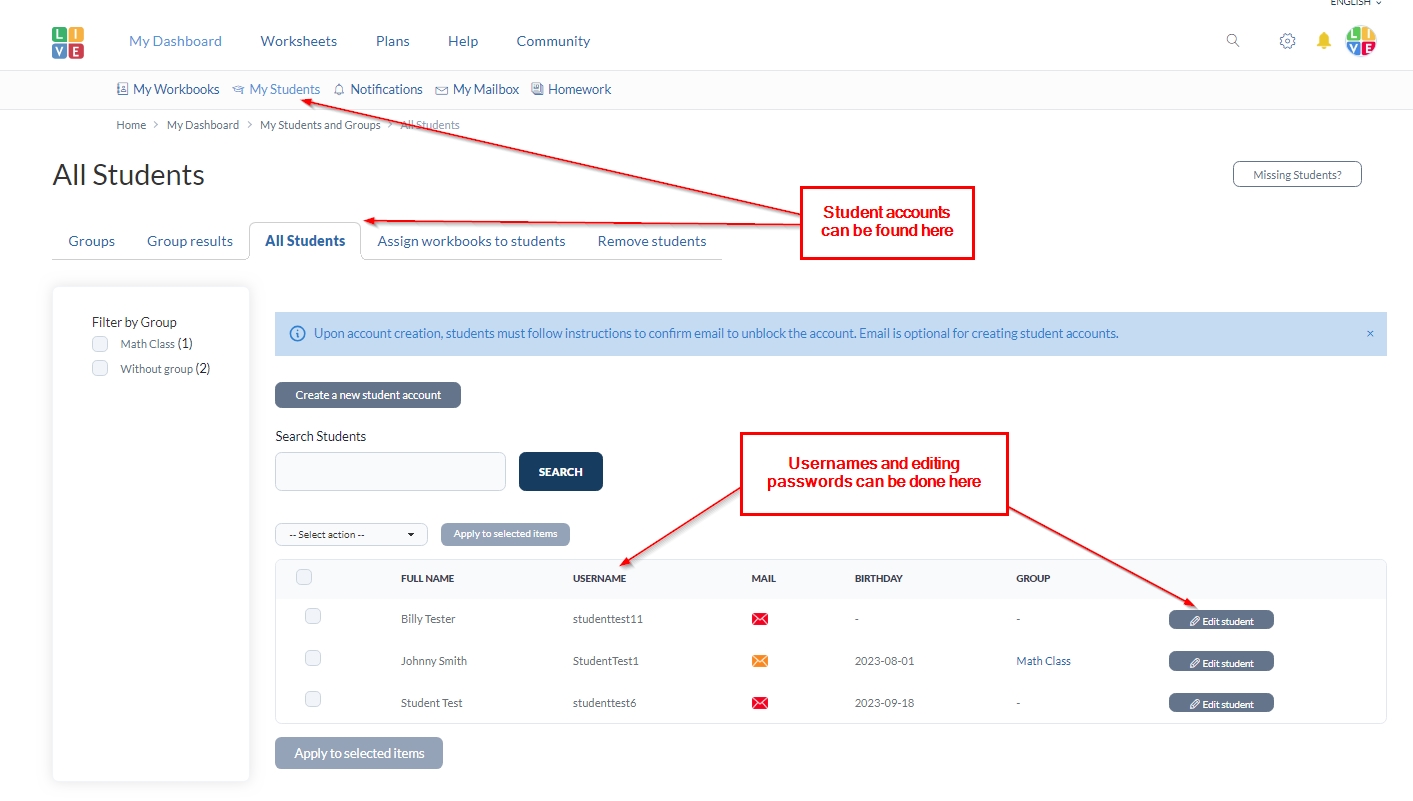Open the settings gear icon
Screen dimensions: 1413x801
point(1288,41)
